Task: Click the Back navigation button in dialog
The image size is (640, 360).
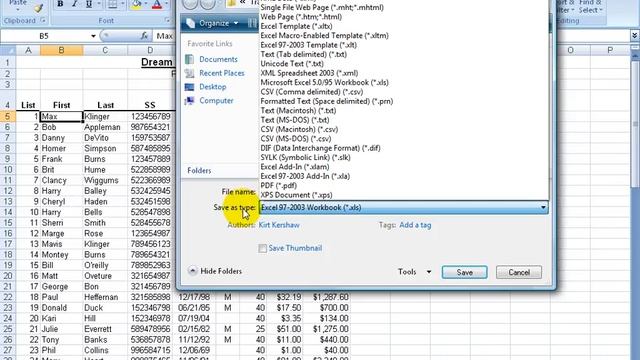Action: [x=189, y=3]
